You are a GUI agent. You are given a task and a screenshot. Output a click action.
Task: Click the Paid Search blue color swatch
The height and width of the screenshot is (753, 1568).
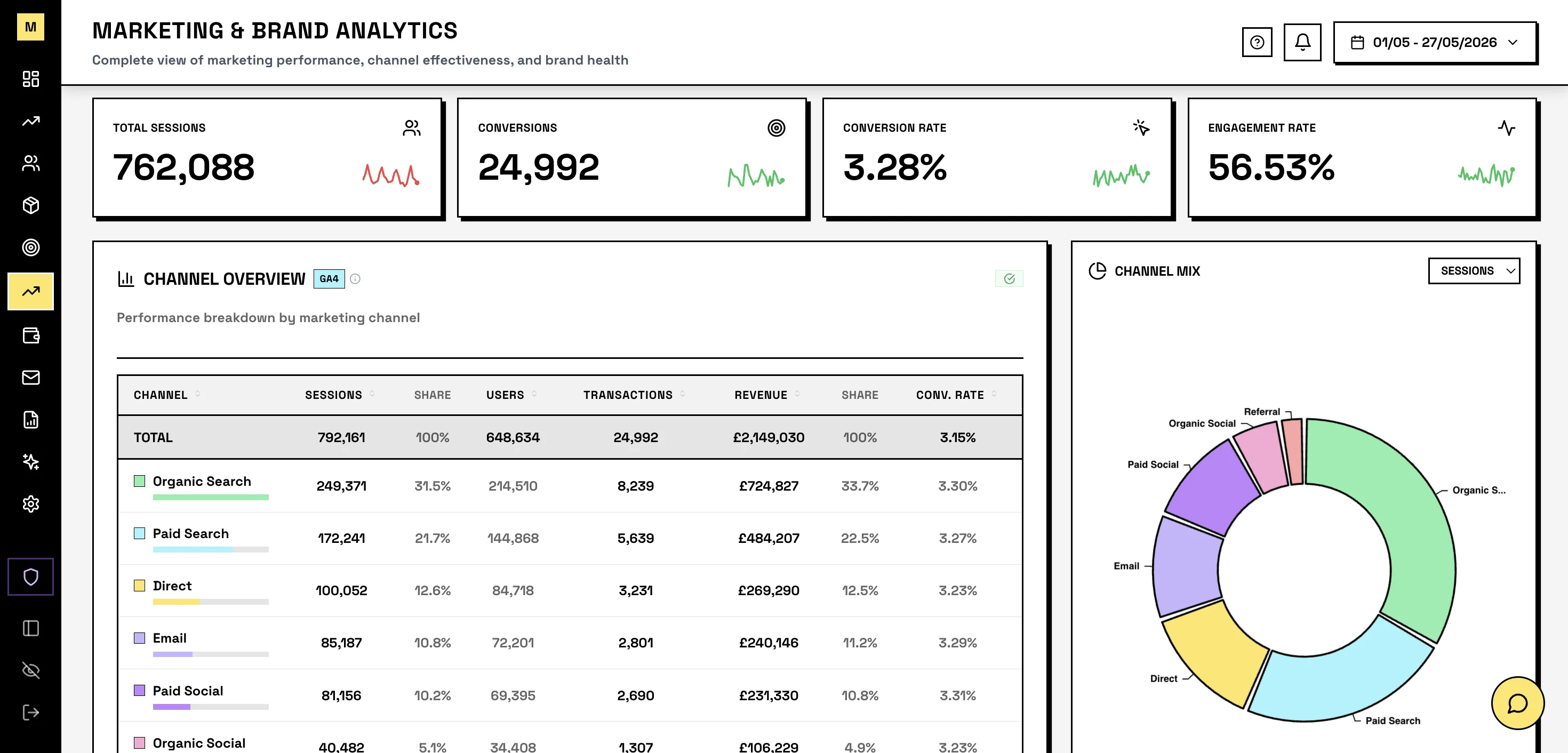pos(139,533)
